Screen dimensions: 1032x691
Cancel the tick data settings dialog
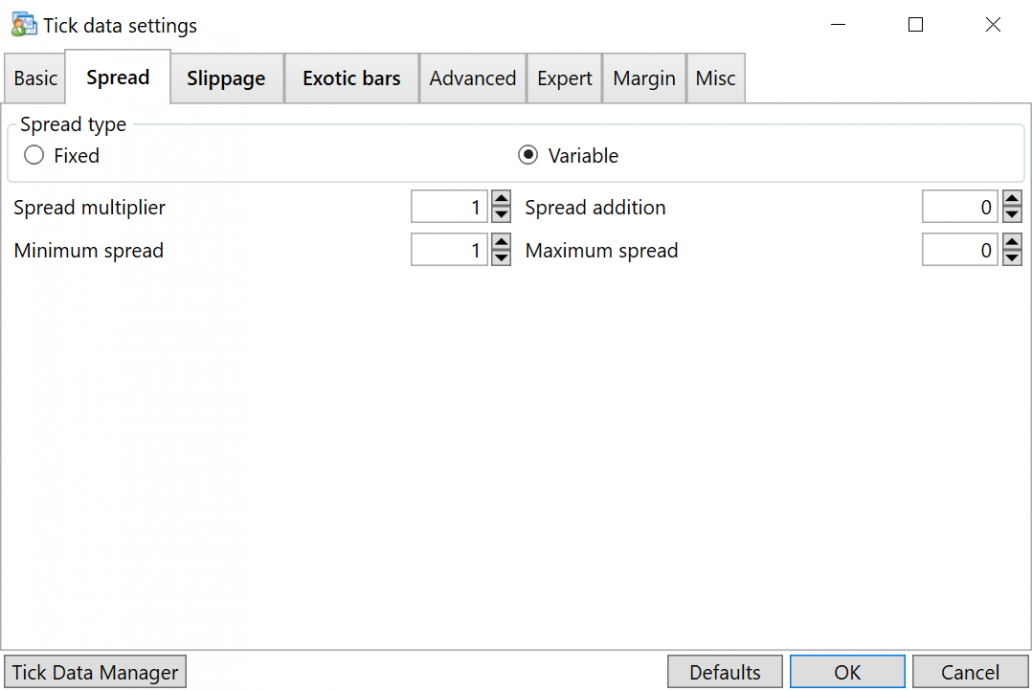coord(970,671)
